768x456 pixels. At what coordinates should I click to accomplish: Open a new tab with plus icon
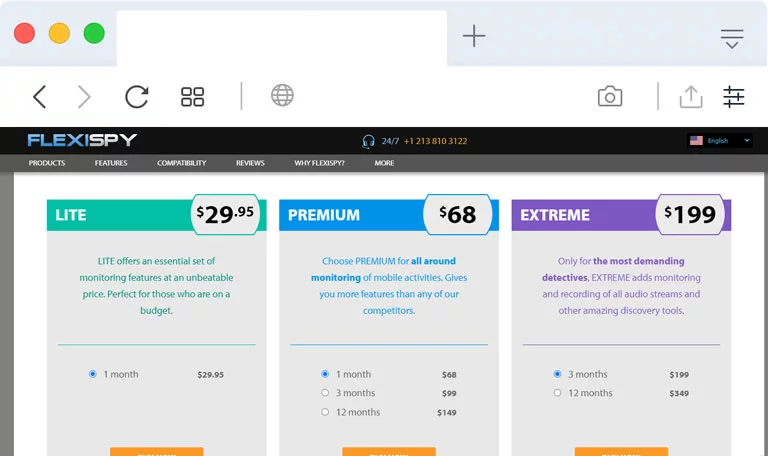(474, 36)
